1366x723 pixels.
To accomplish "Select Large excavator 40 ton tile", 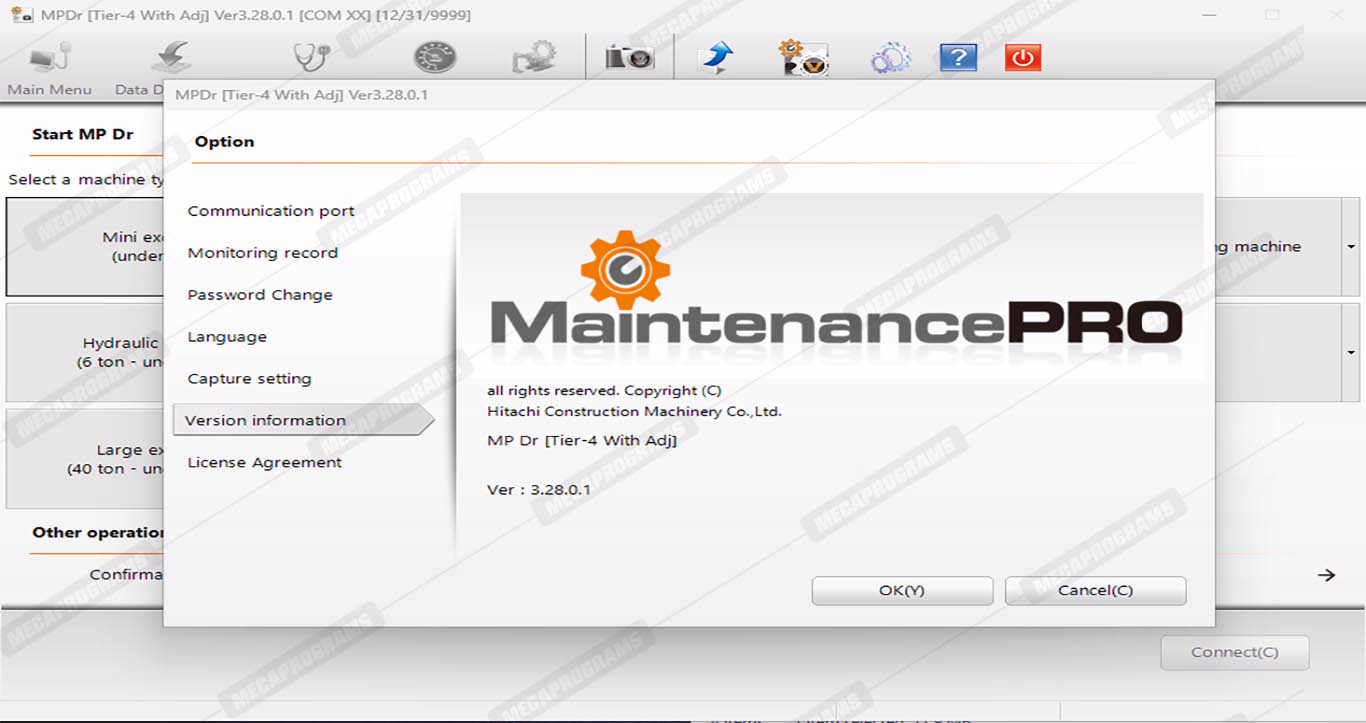I will pos(85,459).
